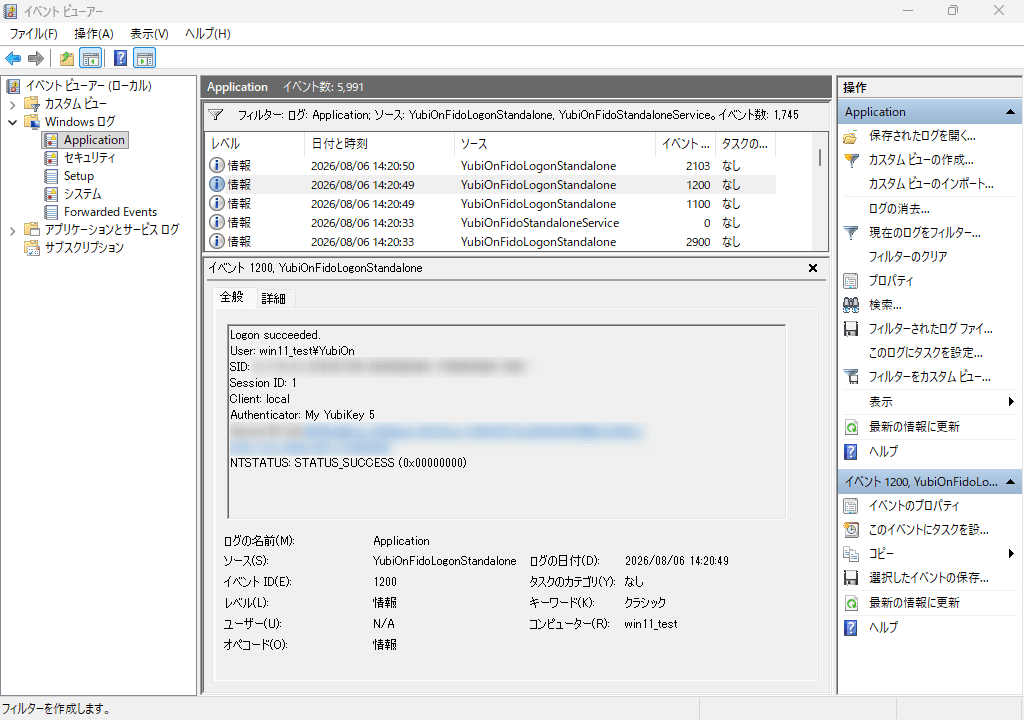This screenshot has height=720, width=1024.
Task: Click the custom view creation funnel icon
Action: click(850, 160)
